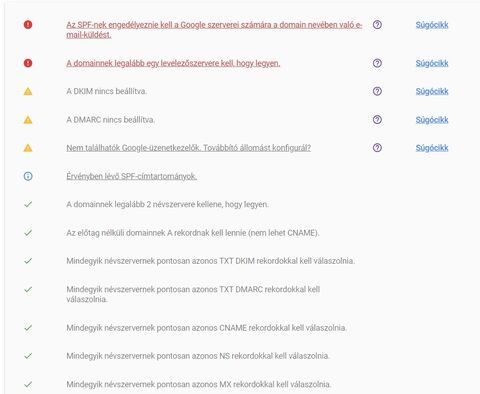Open the Súgócikk link for DKIM warning
This screenshot has width=480, height=394.
432,92
